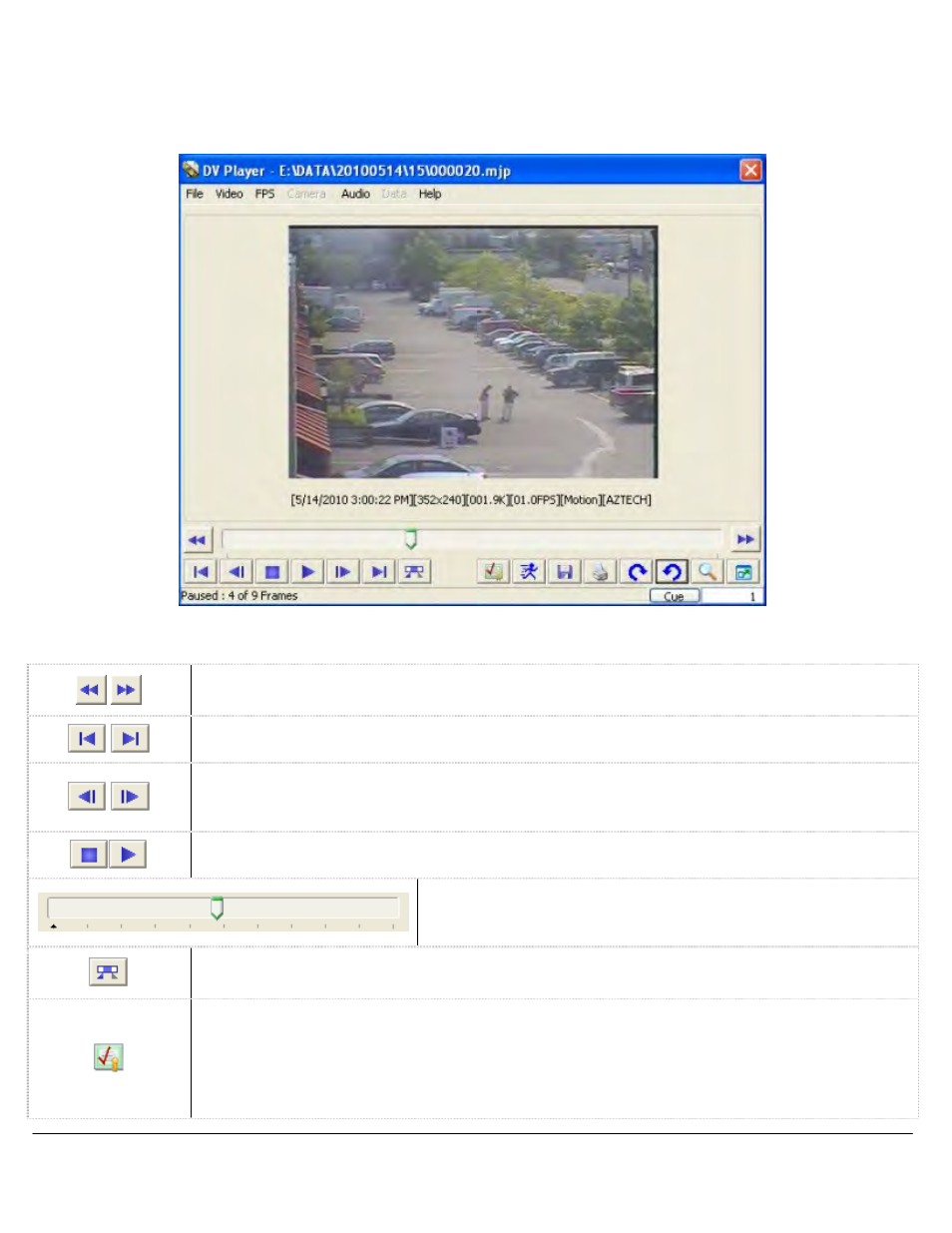Open the Video menu

230,194
